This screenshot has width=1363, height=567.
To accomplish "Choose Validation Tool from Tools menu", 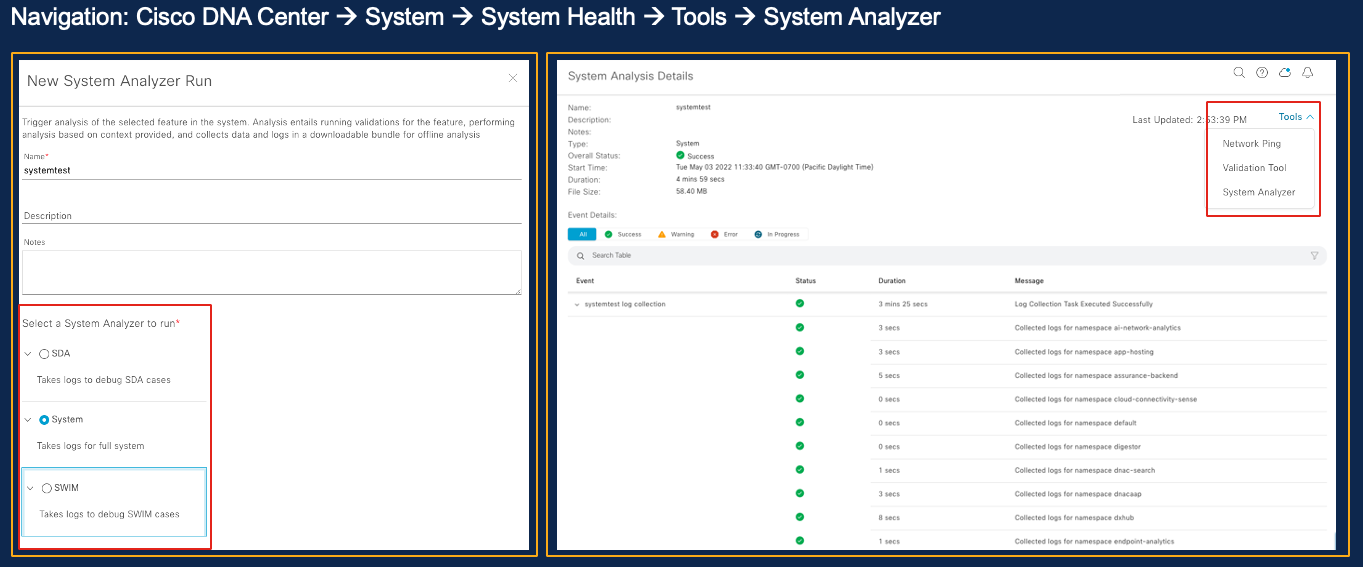I will click(1254, 168).
